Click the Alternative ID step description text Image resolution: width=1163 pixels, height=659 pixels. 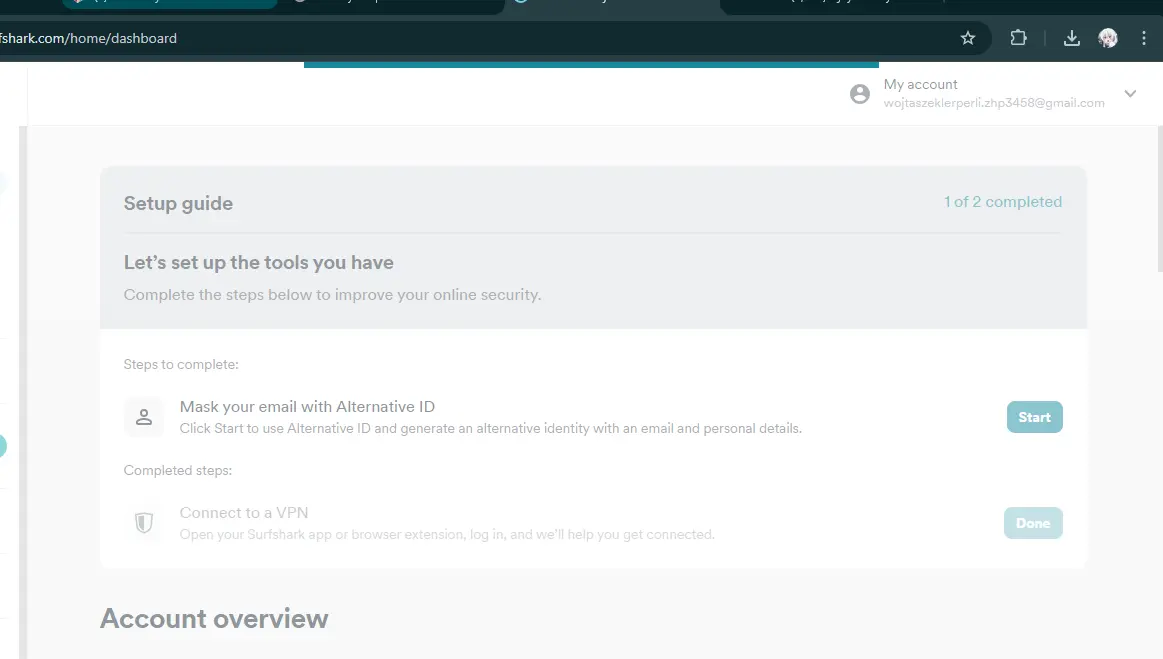tap(490, 428)
